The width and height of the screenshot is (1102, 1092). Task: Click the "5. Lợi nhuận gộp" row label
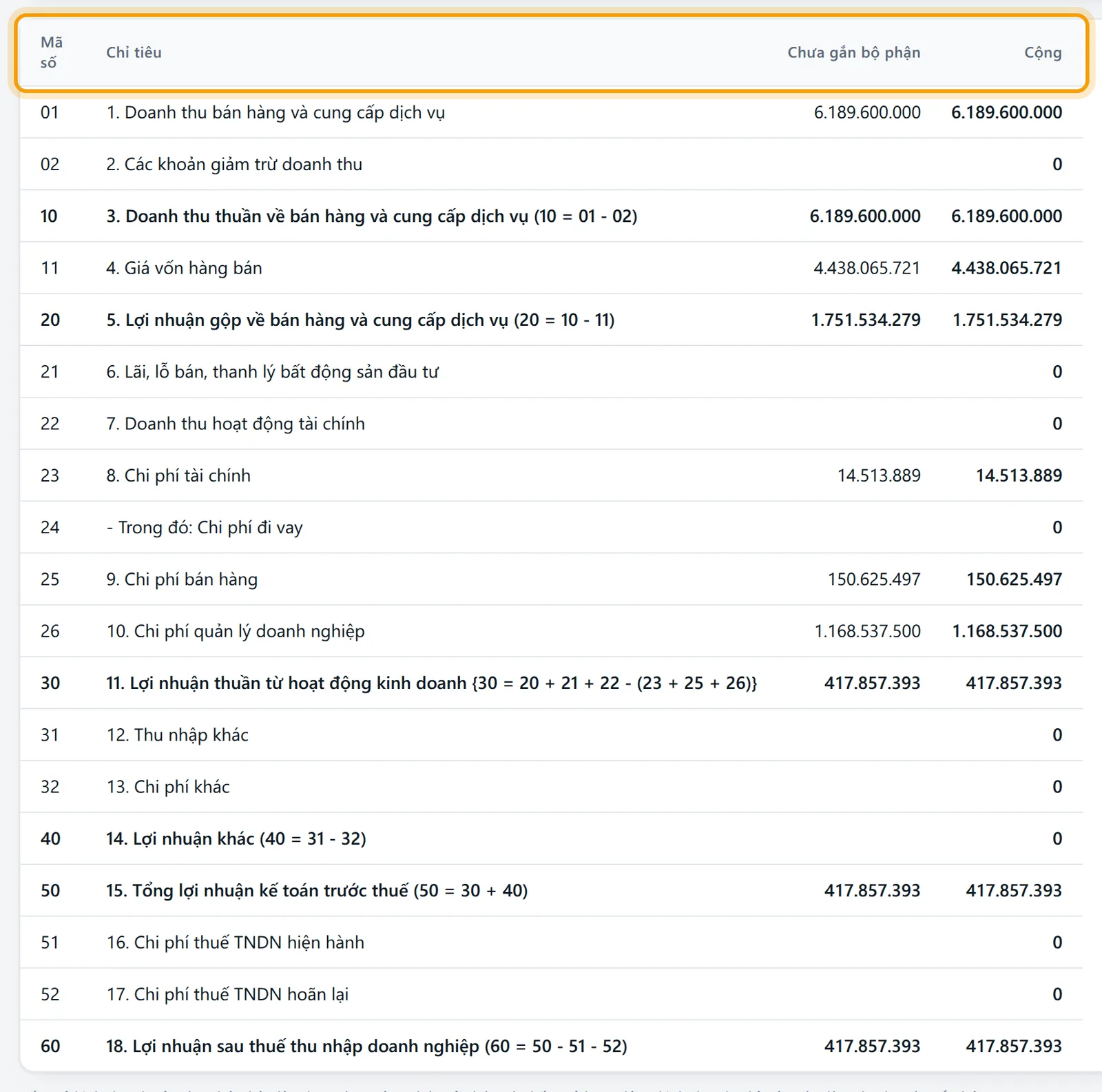(360, 320)
